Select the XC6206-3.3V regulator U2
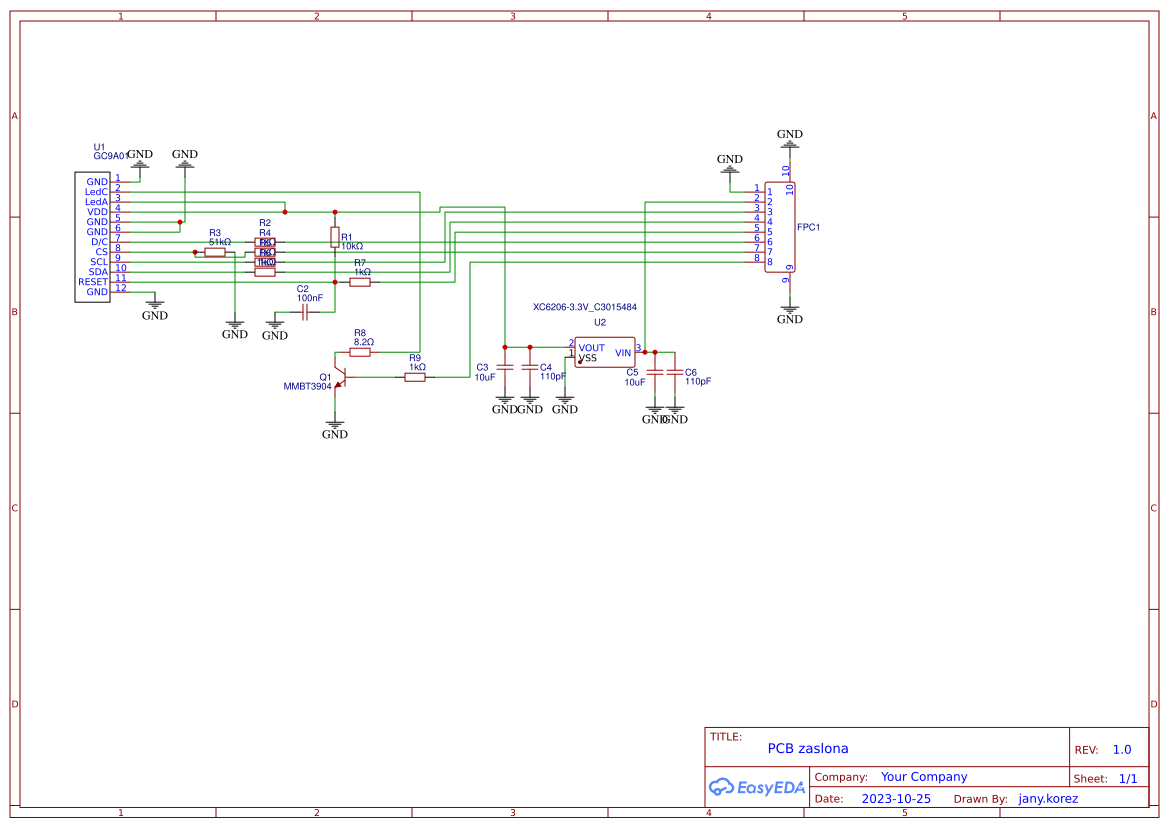Screen dimensions: 1169x828 pyautogui.click(x=603, y=352)
